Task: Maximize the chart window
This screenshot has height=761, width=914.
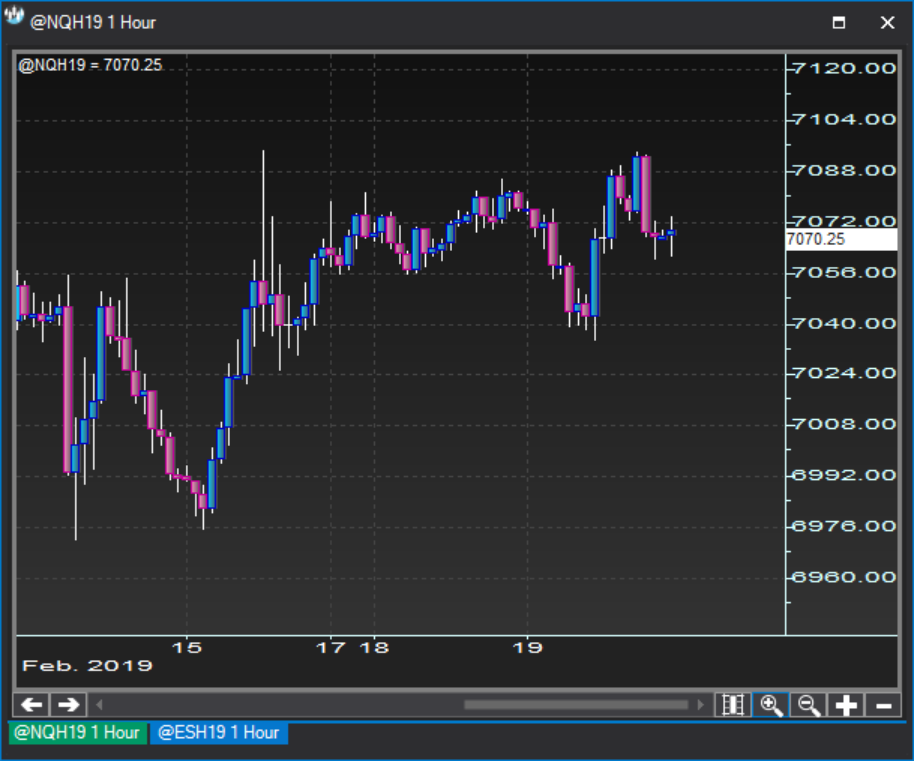Action: tap(839, 23)
